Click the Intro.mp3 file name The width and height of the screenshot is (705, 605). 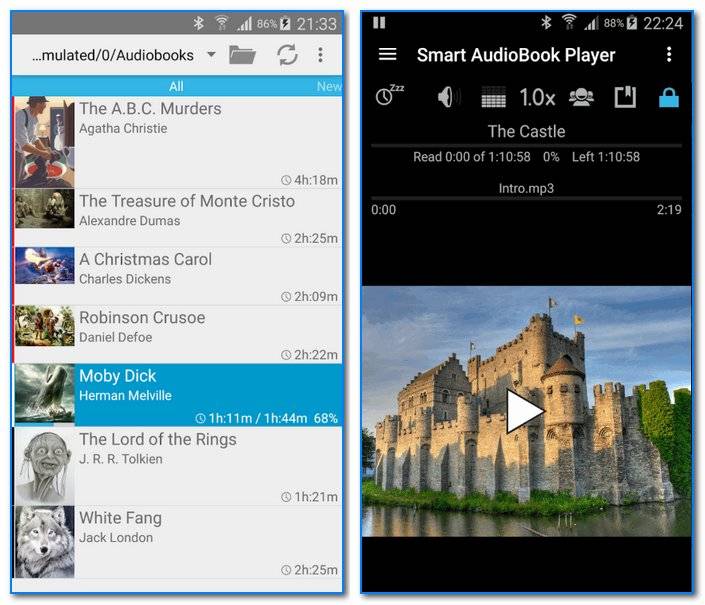tap(526, 188)
